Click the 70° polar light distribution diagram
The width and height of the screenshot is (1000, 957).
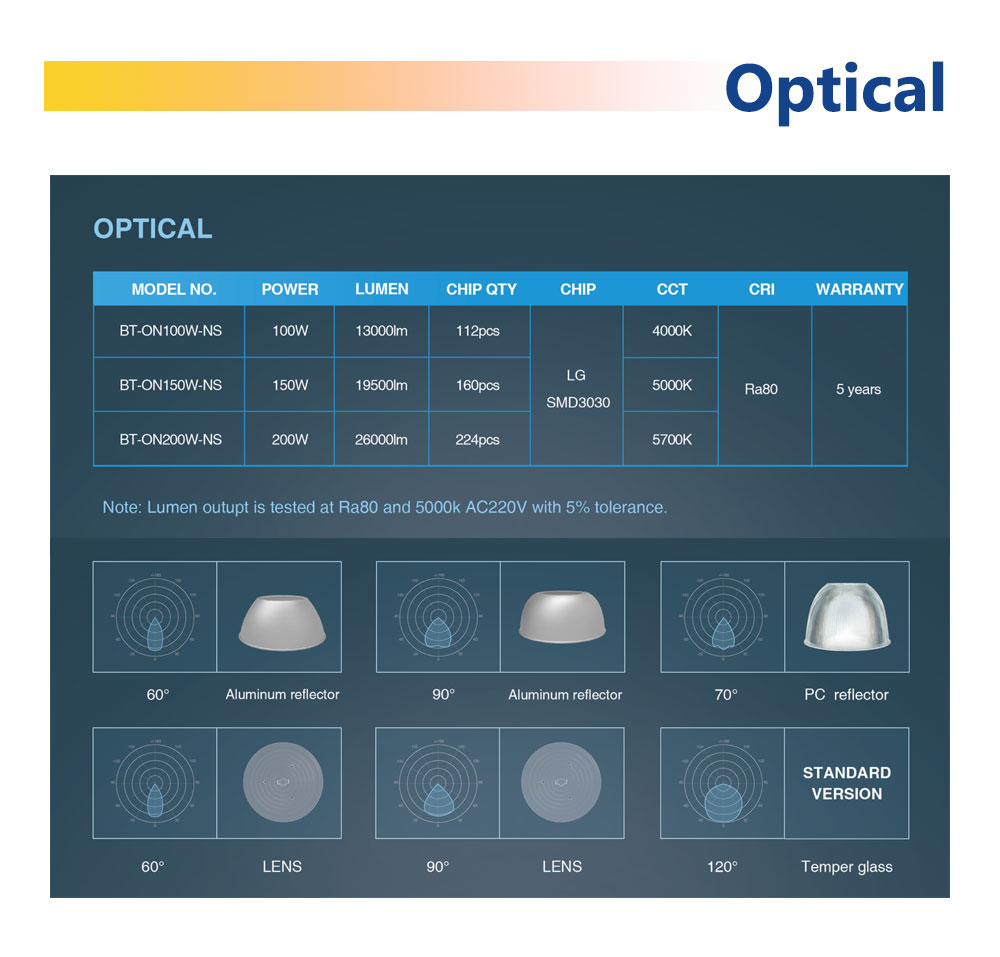pos(723,617)
